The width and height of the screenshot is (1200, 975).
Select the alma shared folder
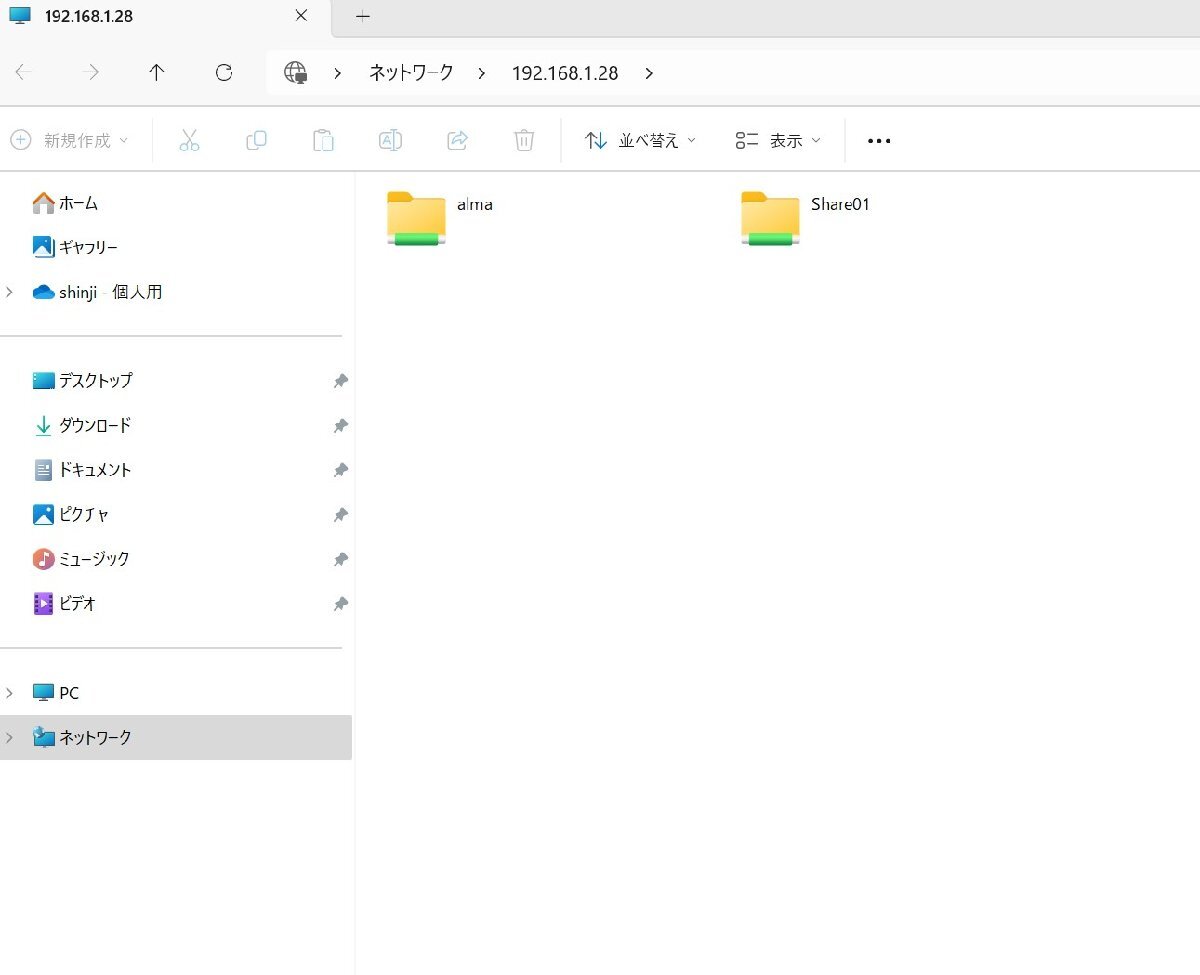pos(440,217)
